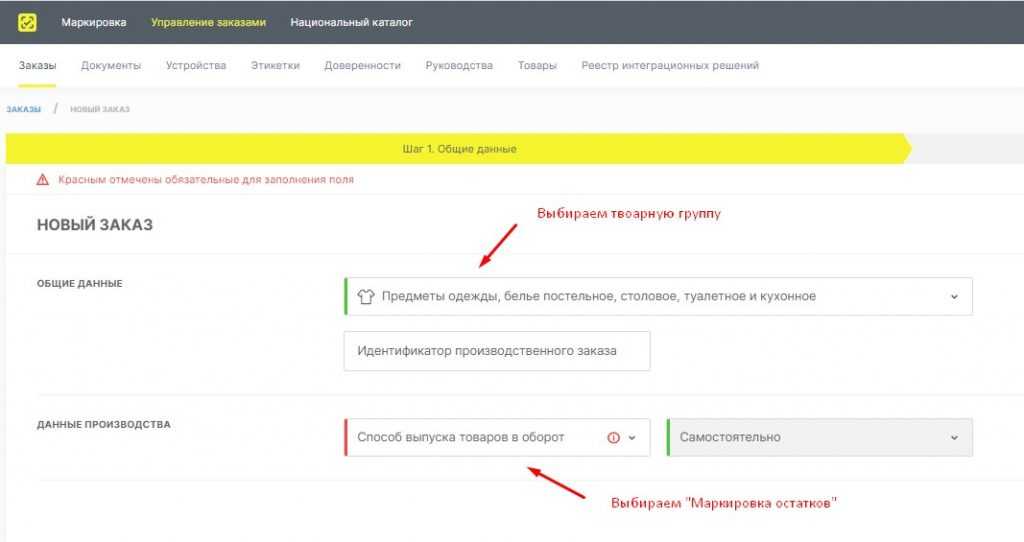Open the Руководства tab

click(459, 66)
